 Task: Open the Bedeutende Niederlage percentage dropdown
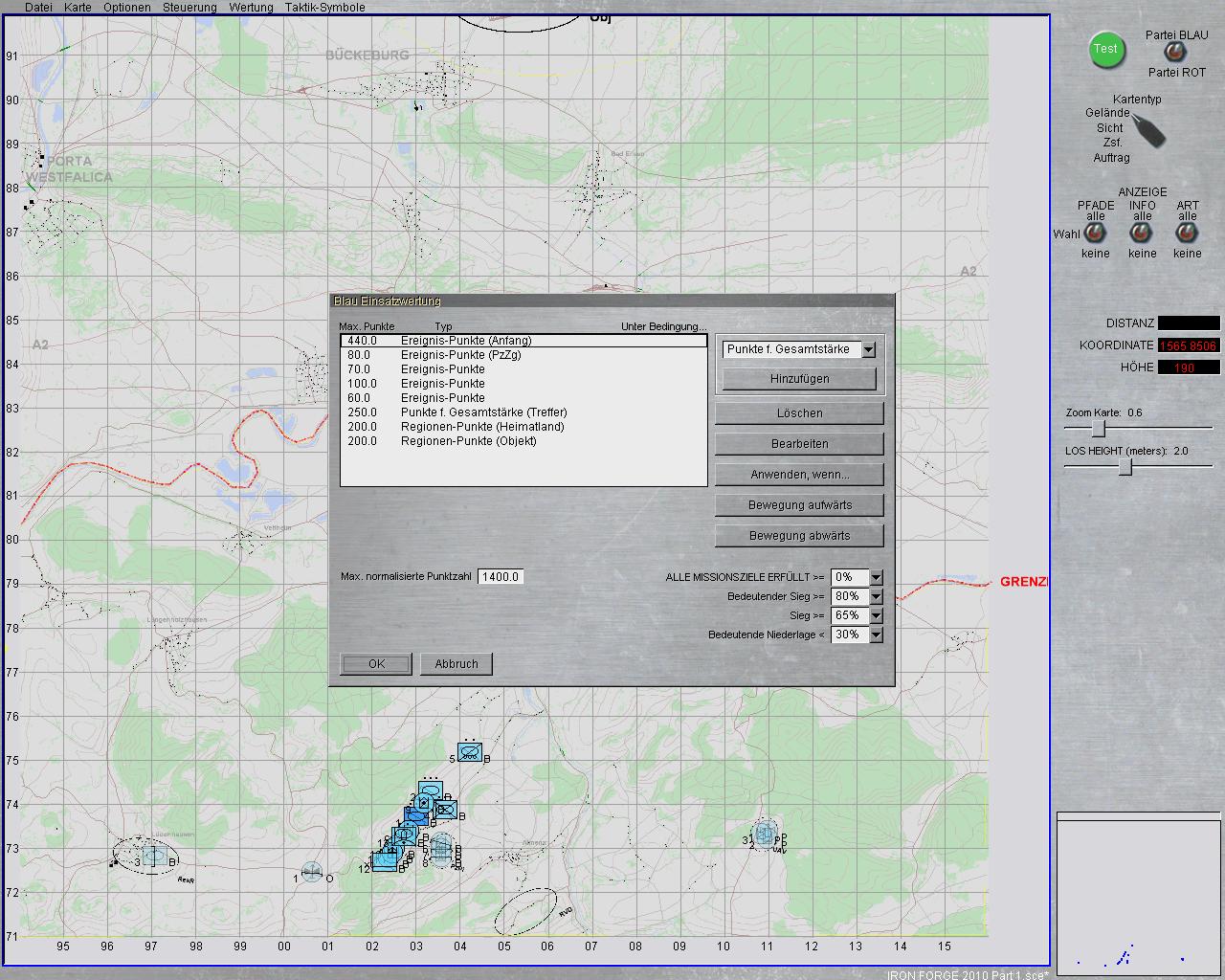(876, 635)
